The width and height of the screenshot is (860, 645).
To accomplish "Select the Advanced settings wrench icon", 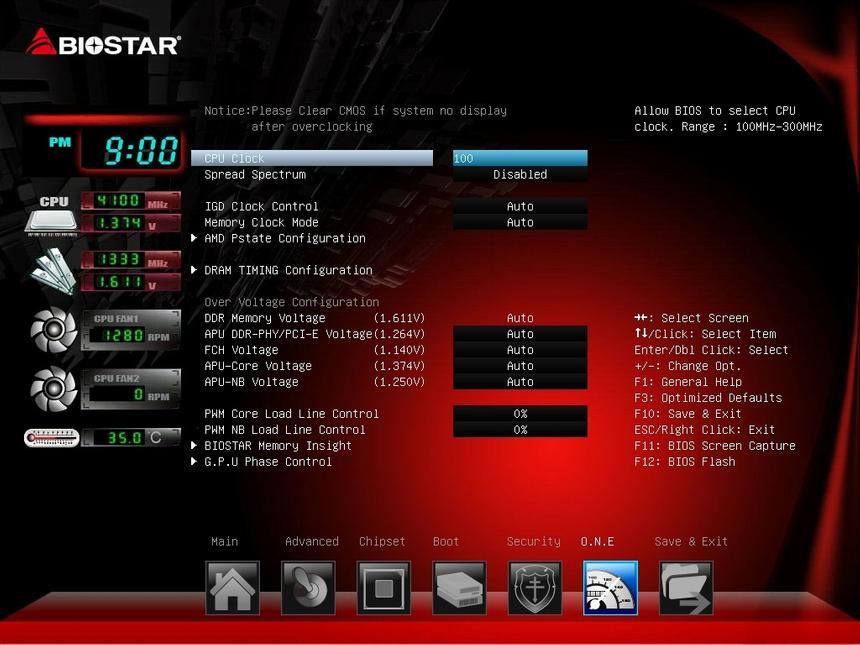I will point(308,588).
